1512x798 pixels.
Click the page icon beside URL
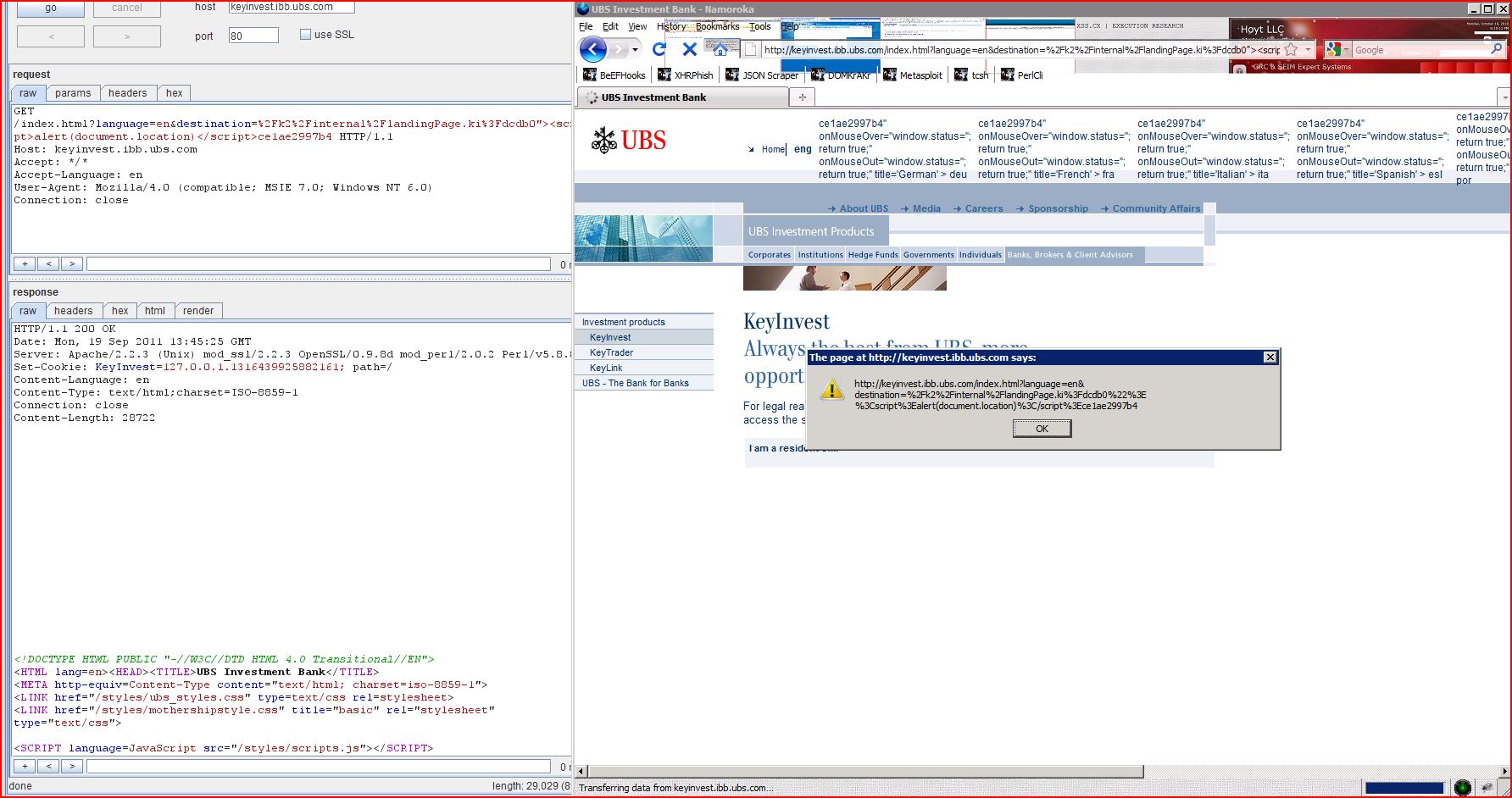coord(750,50)
